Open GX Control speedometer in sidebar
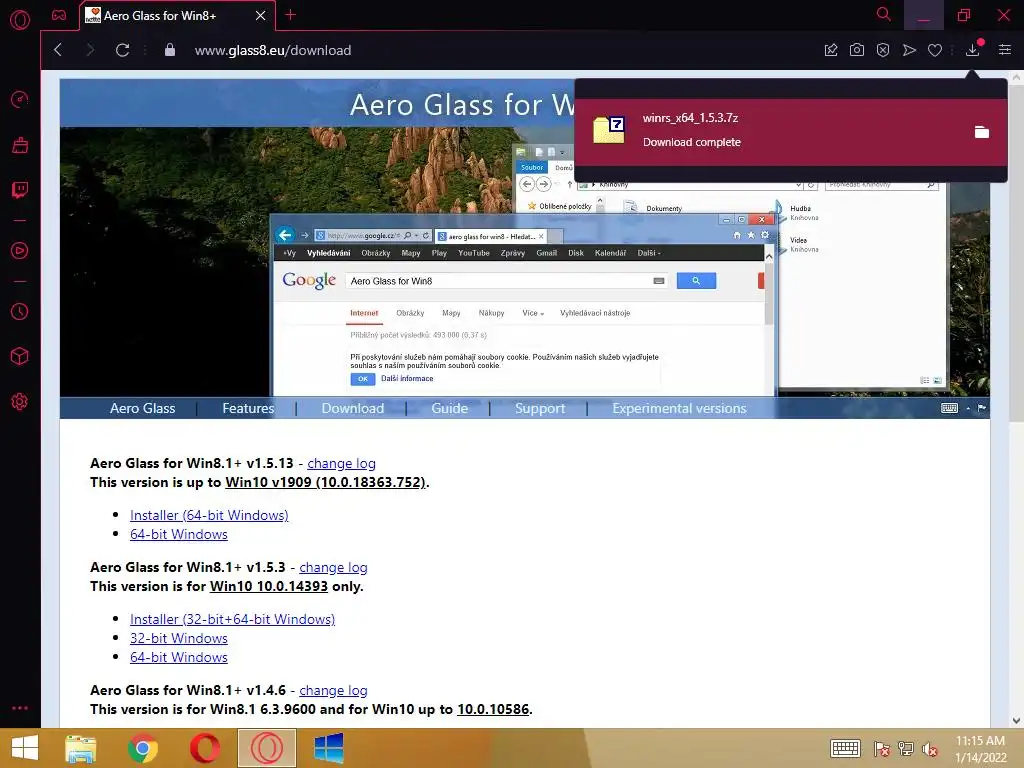 click(20, 99)
